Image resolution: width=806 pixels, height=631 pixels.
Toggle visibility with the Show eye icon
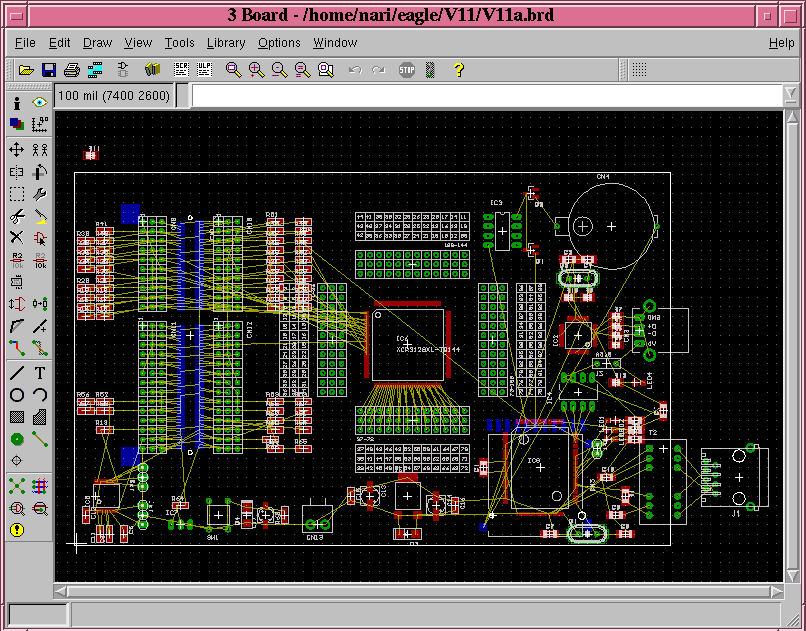coord(40,102)
